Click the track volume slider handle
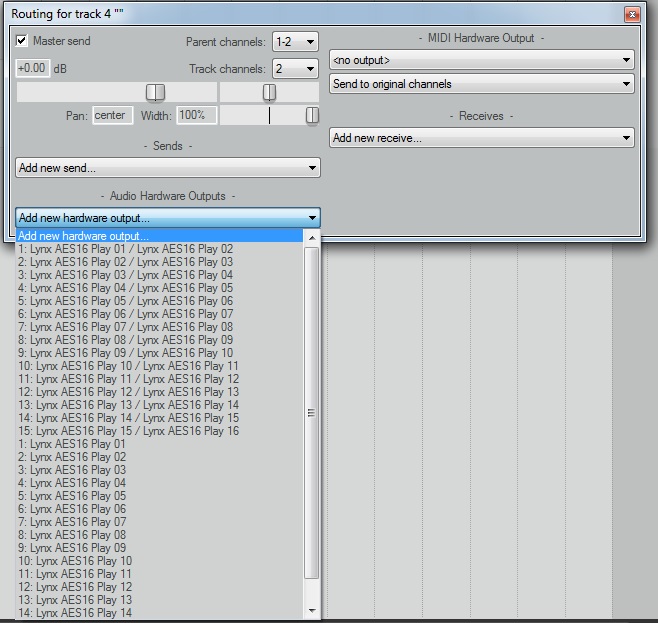The width and height of the screenshot is (658, 623). 155,92
